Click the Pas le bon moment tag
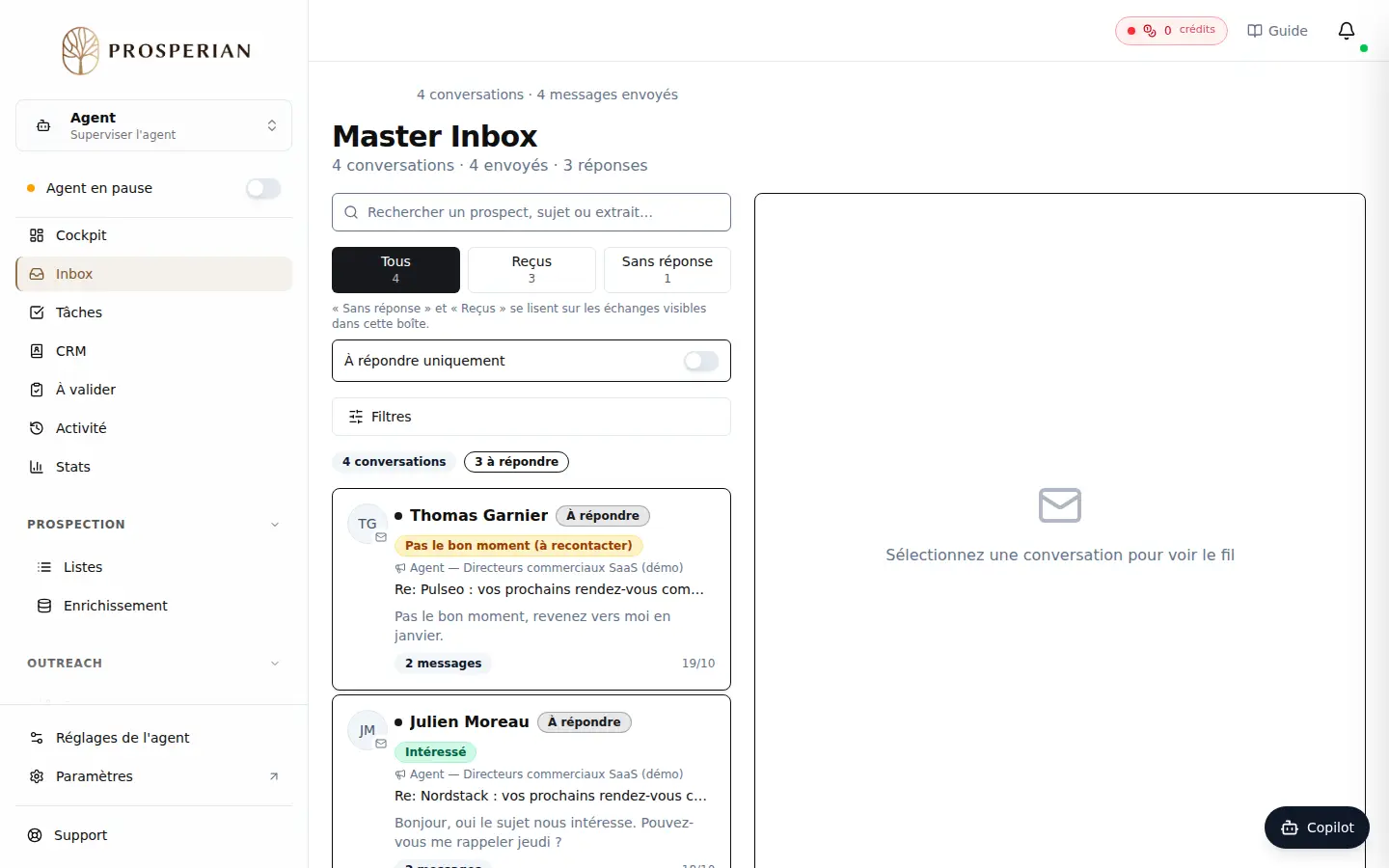The height and width of the screenshot is (868, 1389). pos(519,546)
